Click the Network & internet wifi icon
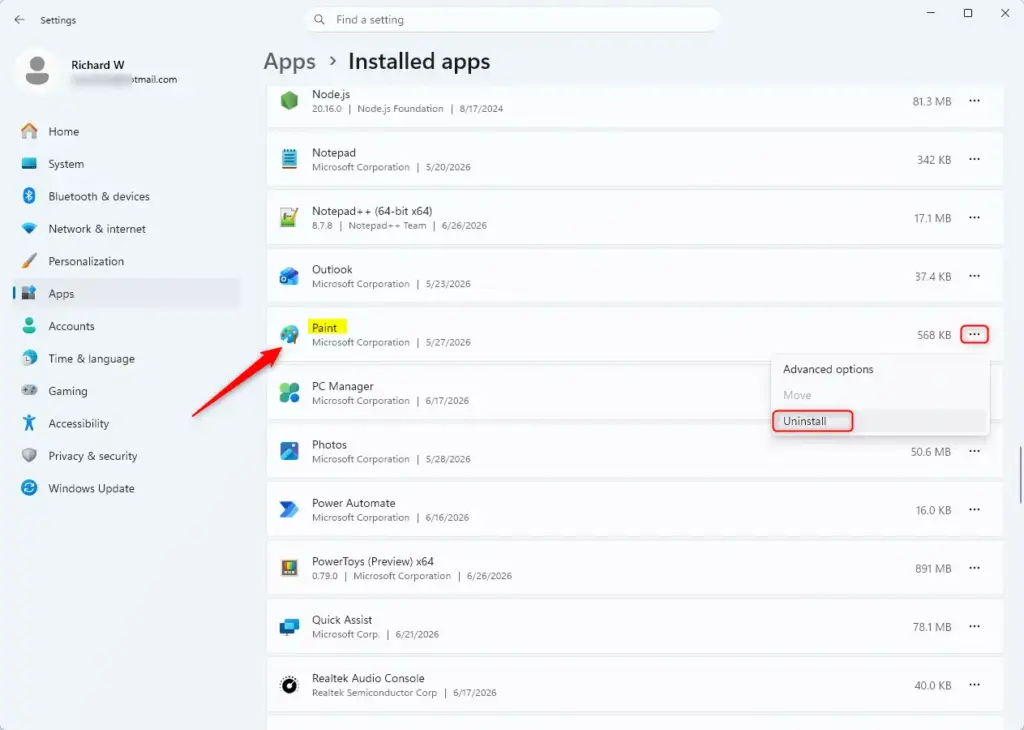The height and width of the screenshot is (730, 1024). pyautogui.click(x=29, y=229)
